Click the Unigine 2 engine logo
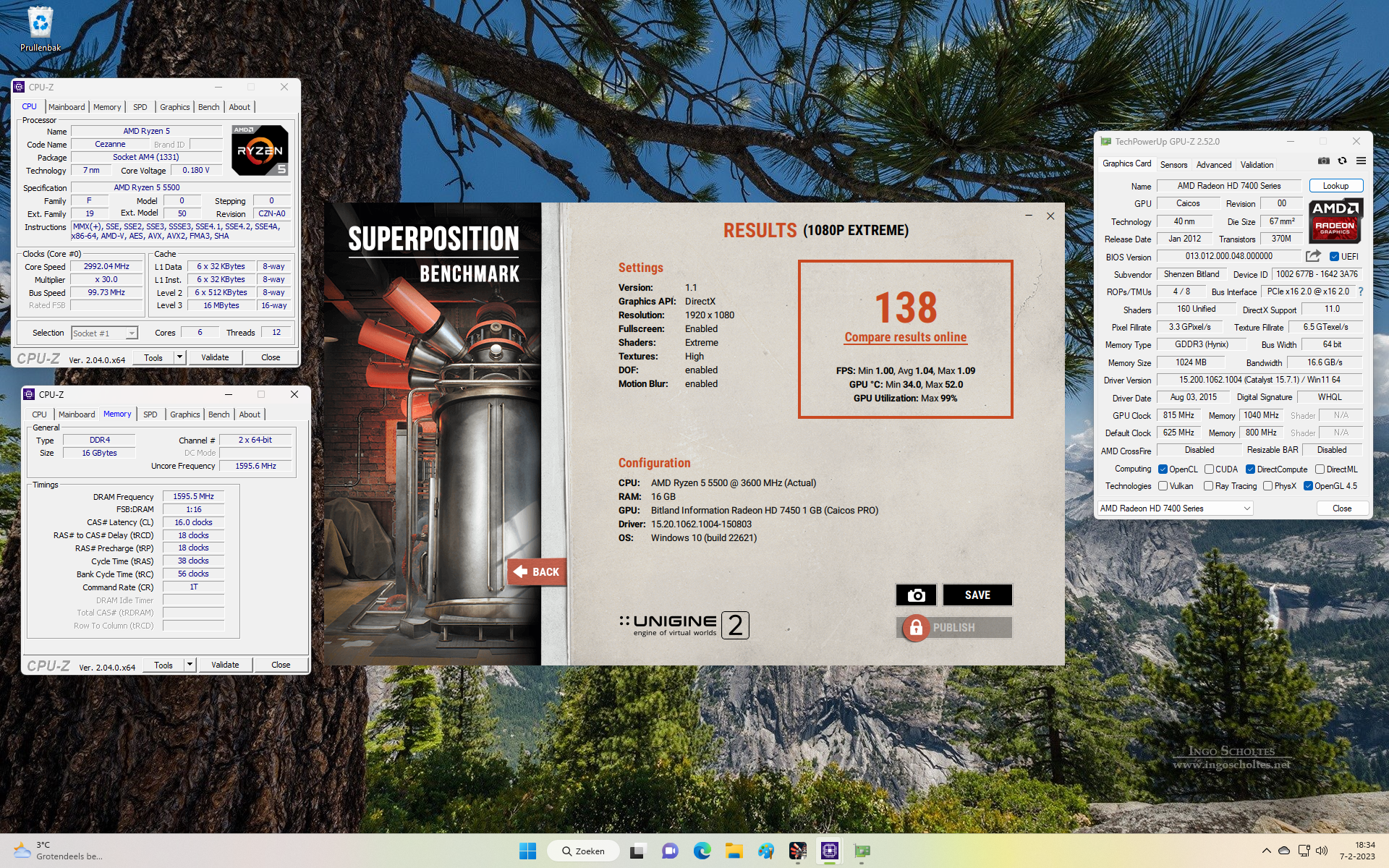 (x=684, y=625)
